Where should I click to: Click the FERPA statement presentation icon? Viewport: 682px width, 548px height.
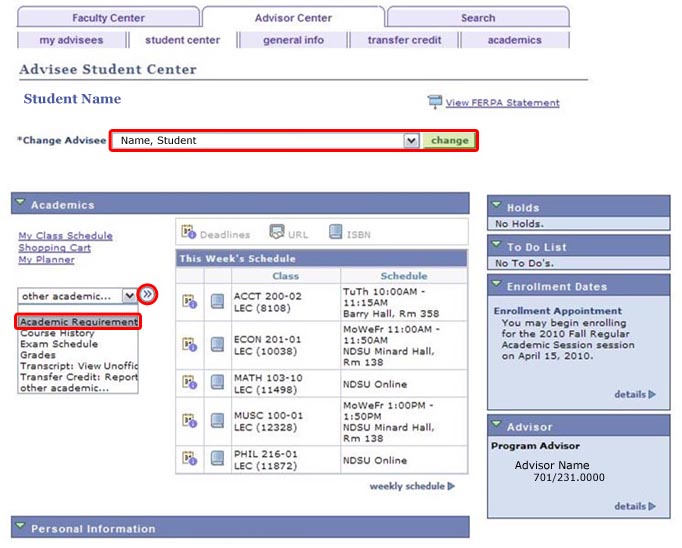coord(435,102)
